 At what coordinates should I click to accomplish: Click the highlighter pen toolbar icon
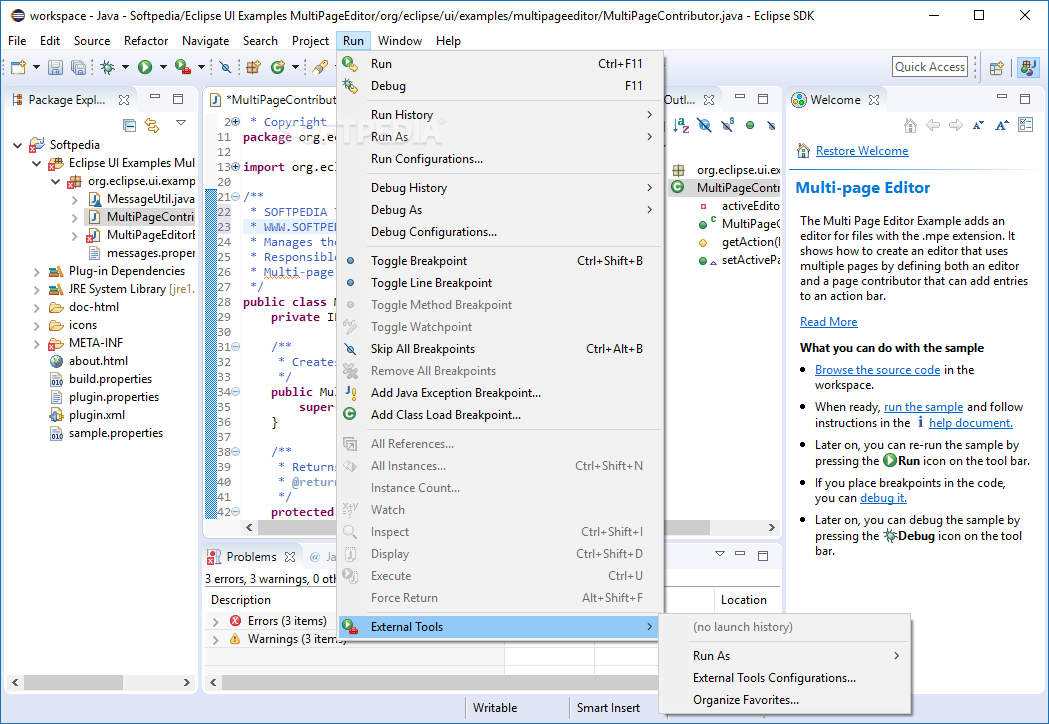[x=320, y=67]
